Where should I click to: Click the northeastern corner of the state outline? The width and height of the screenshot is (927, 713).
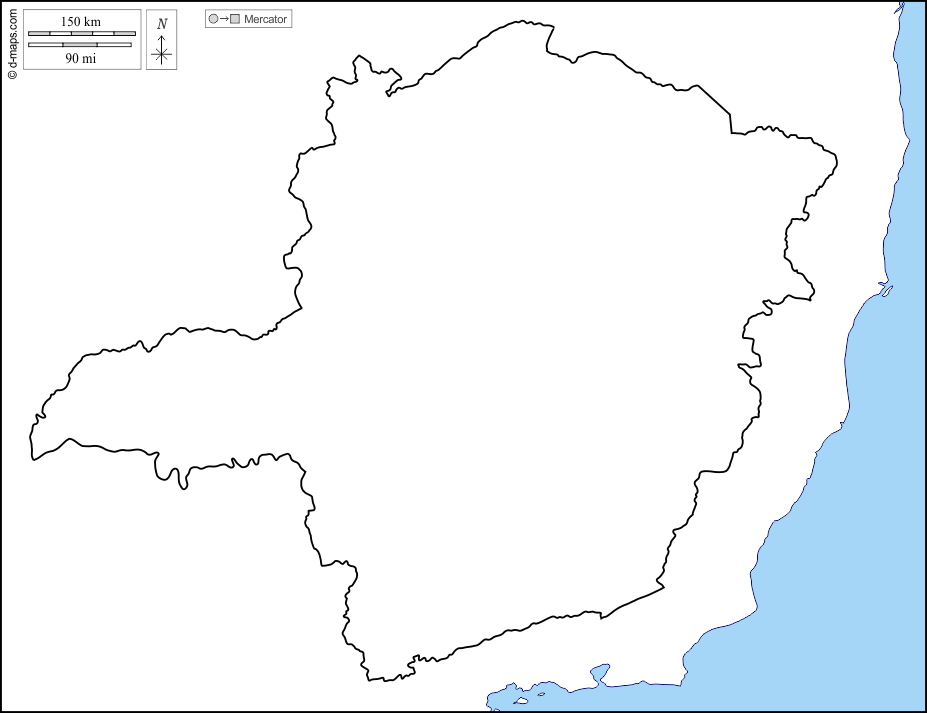(x=835, y=158)
